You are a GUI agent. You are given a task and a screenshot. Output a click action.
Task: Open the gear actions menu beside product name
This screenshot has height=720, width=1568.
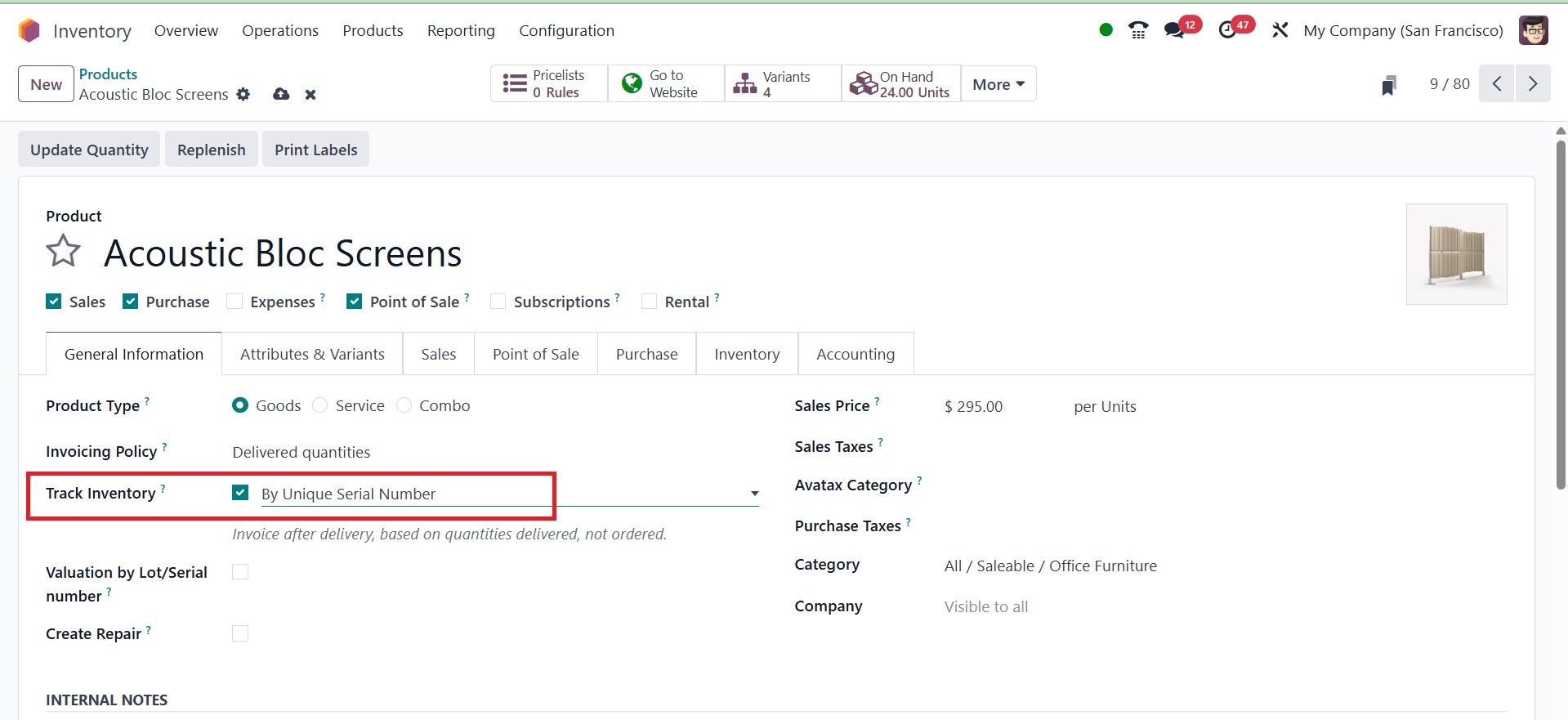(x=243, y=95)
